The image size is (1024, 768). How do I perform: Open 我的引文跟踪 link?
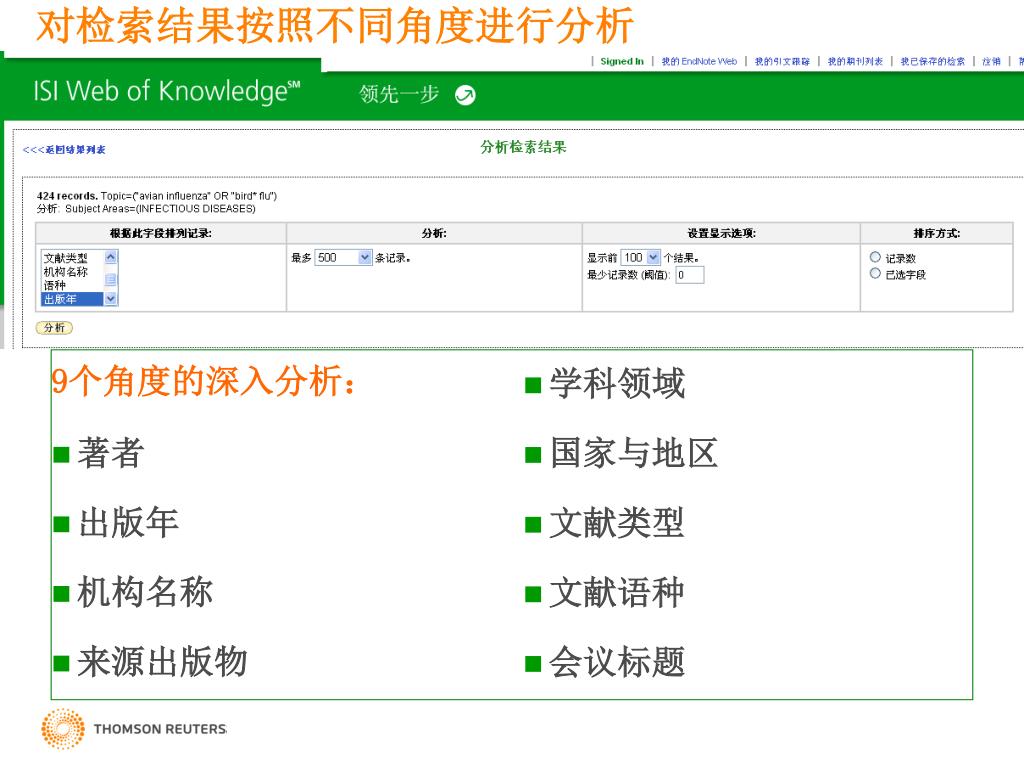point(782,61)
